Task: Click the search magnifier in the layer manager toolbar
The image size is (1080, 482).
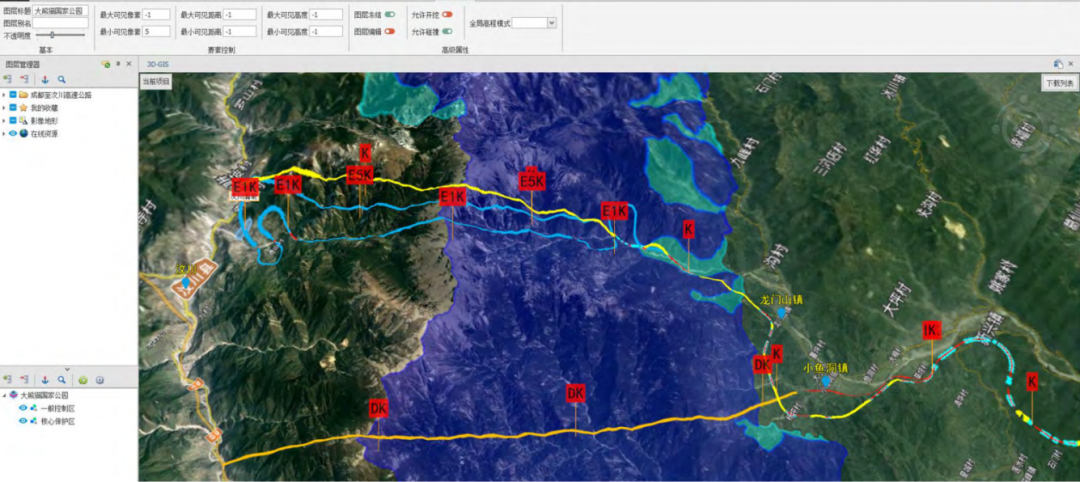Action: pos(61,79)
